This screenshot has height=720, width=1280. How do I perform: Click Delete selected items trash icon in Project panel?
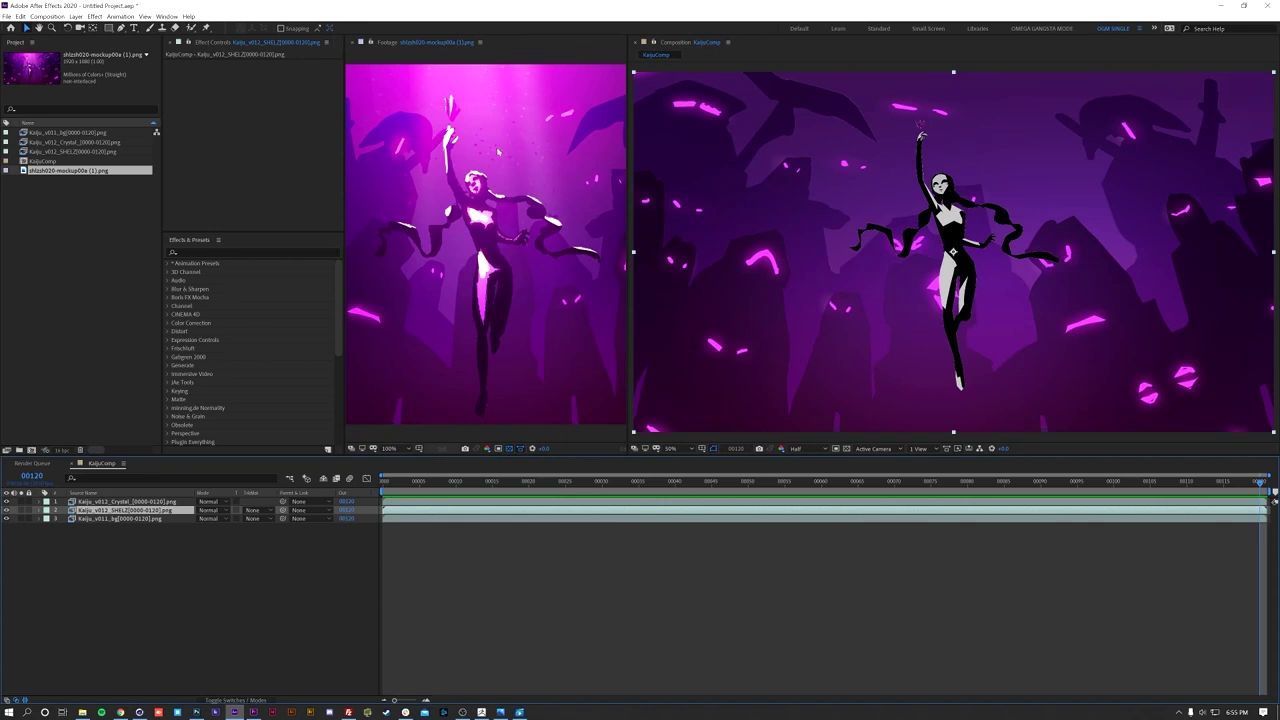[x=80, y=450]
